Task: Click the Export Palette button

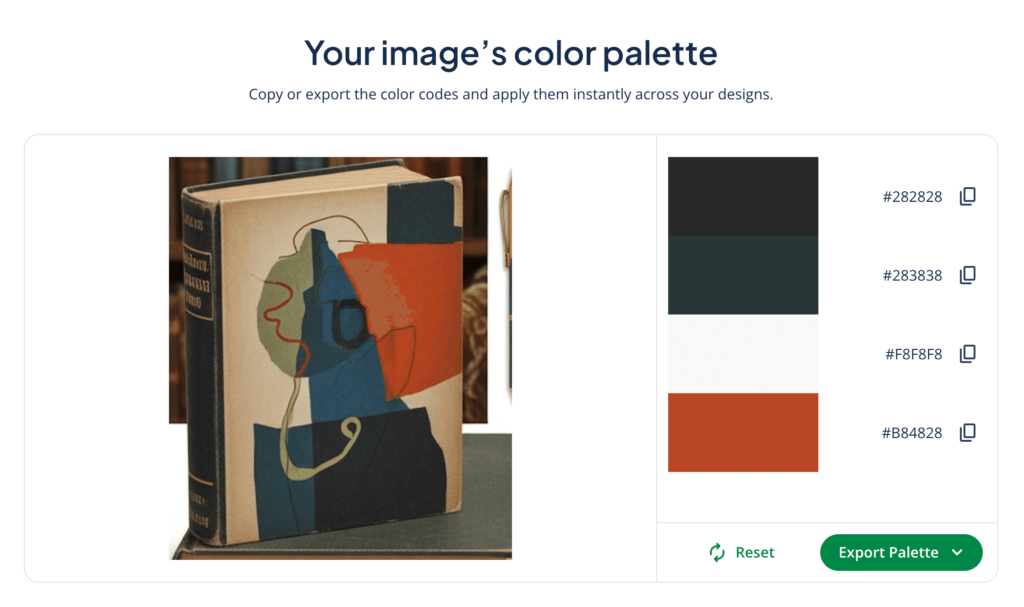Action: tap(900, 552)
